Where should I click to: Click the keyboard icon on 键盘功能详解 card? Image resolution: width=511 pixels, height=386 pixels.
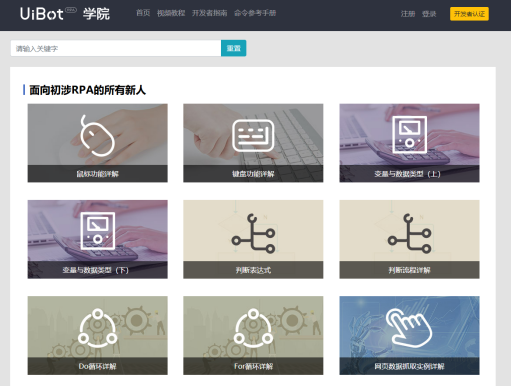tap(253, 136)
